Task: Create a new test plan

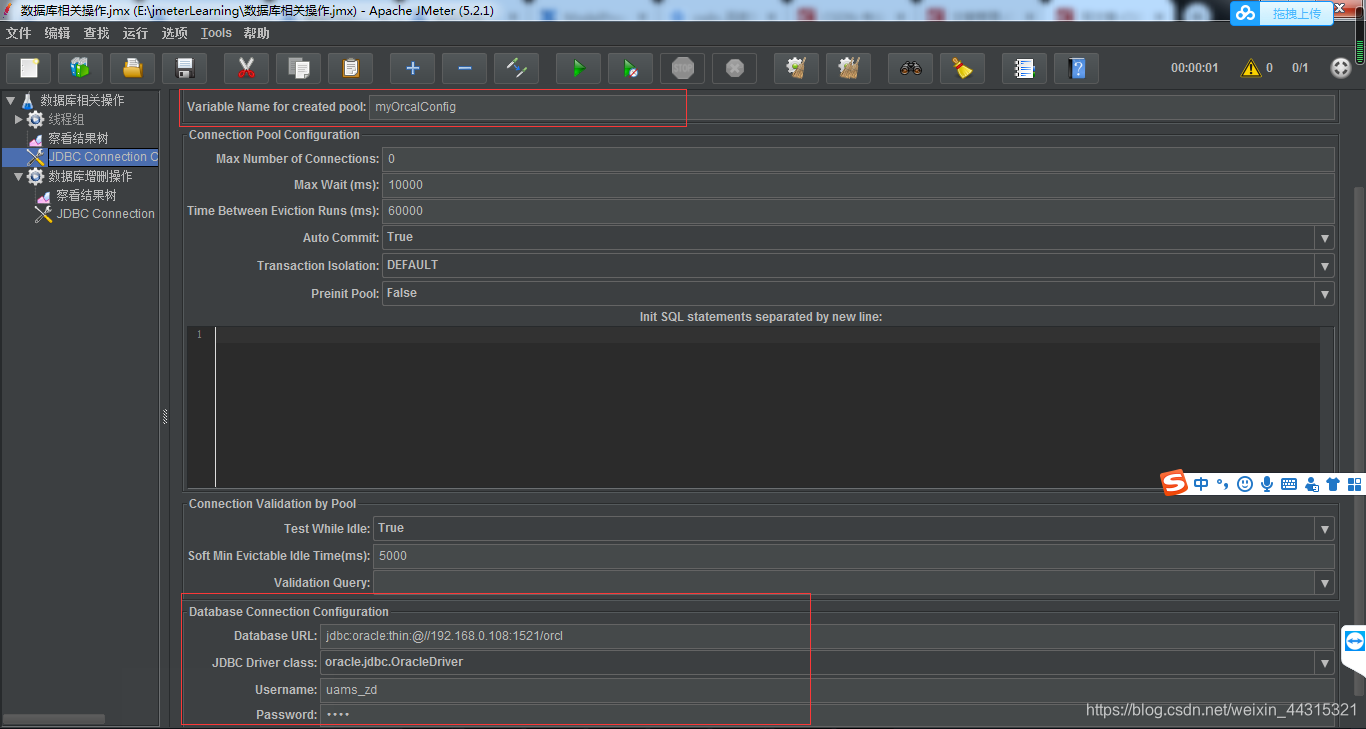Action: tap(29, 68)
